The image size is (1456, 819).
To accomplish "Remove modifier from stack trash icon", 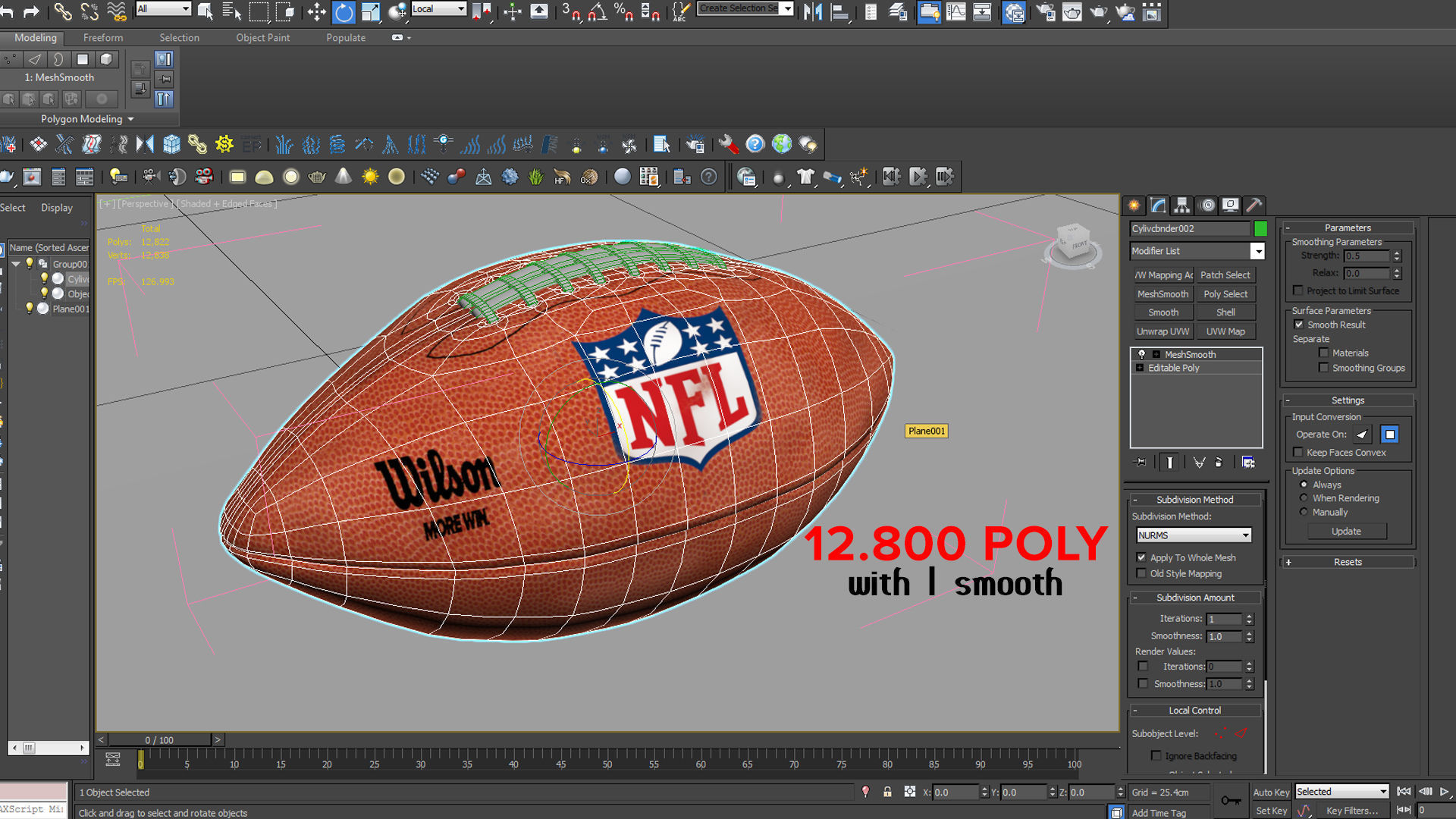I will 1219,462.
